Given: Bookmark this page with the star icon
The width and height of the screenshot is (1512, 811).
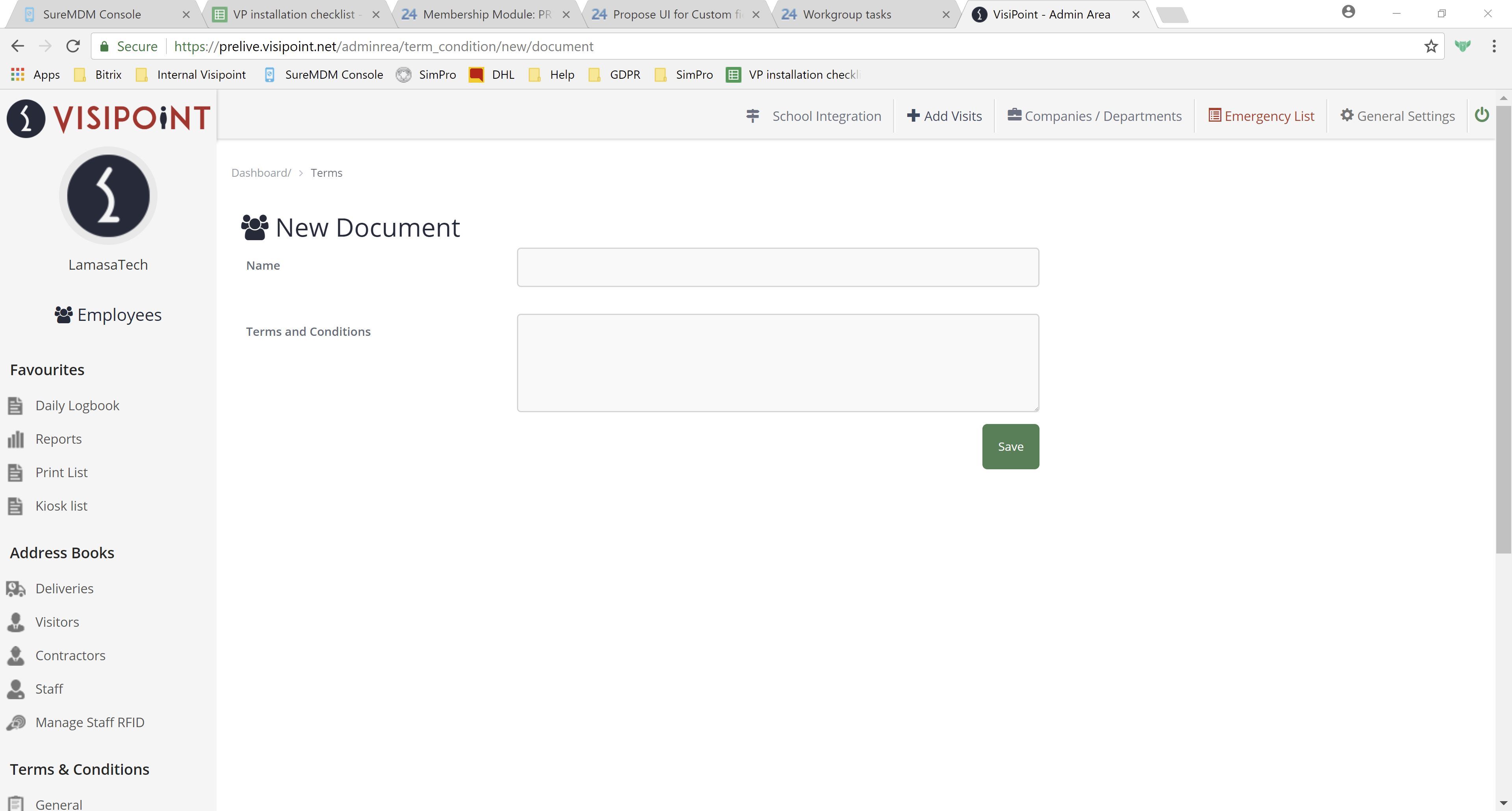Looking at the screenshot, I should [x=1431, y=46].
